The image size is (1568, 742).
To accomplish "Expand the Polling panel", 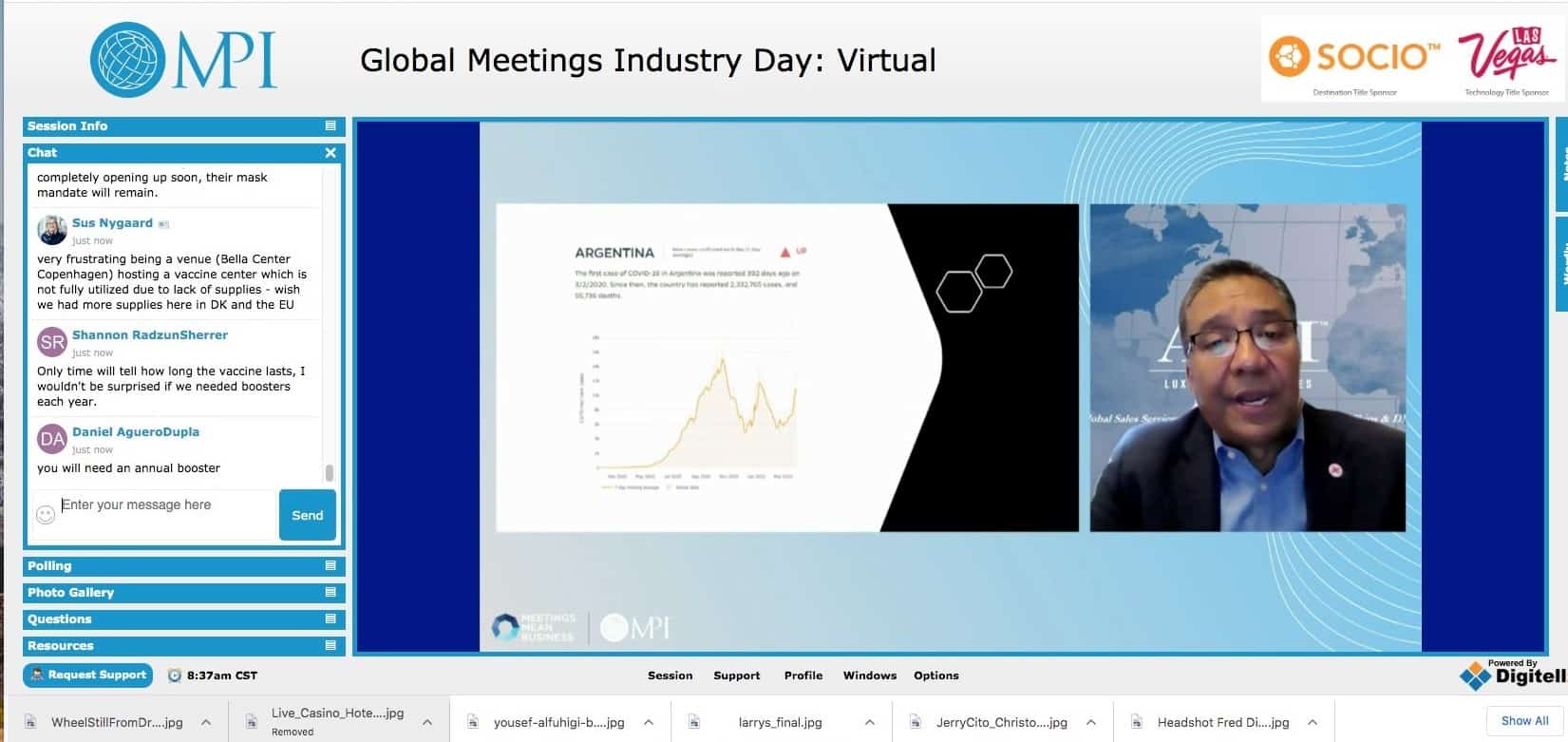I will (x=331, y=566).
